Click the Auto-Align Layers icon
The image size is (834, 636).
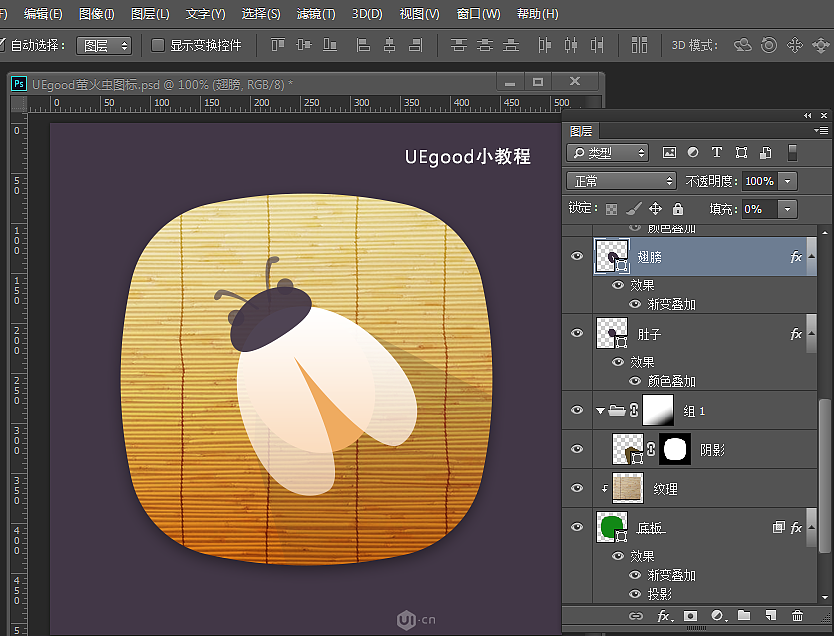pos(639,45)
